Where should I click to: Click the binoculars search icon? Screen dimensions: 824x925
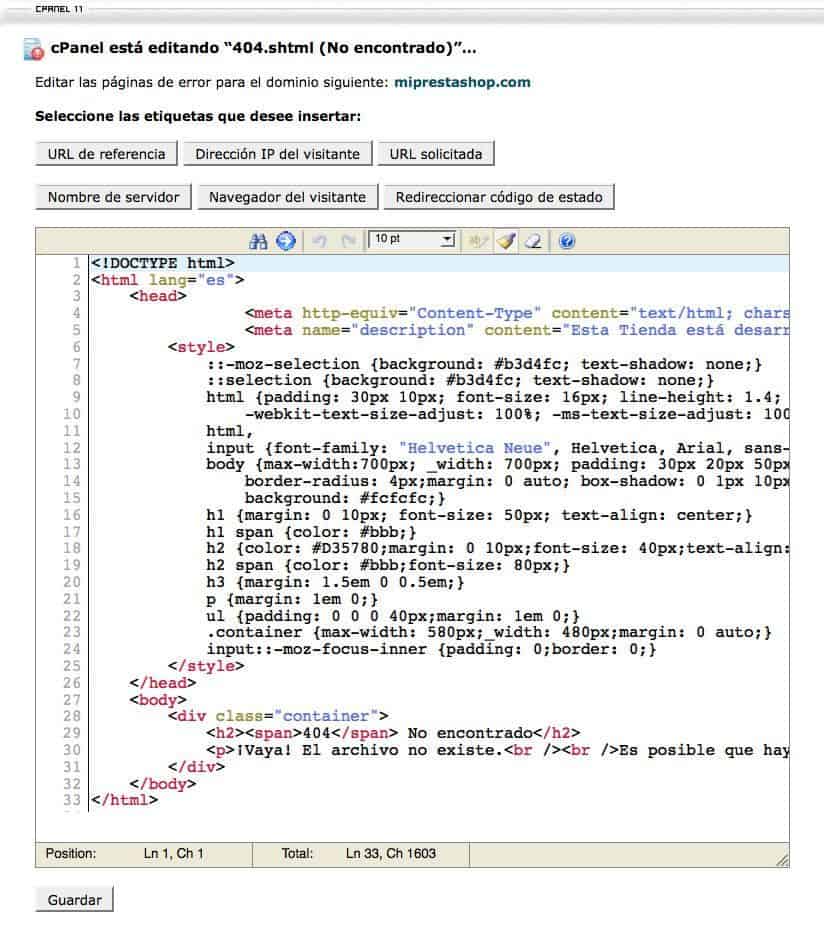pos(258,241)
